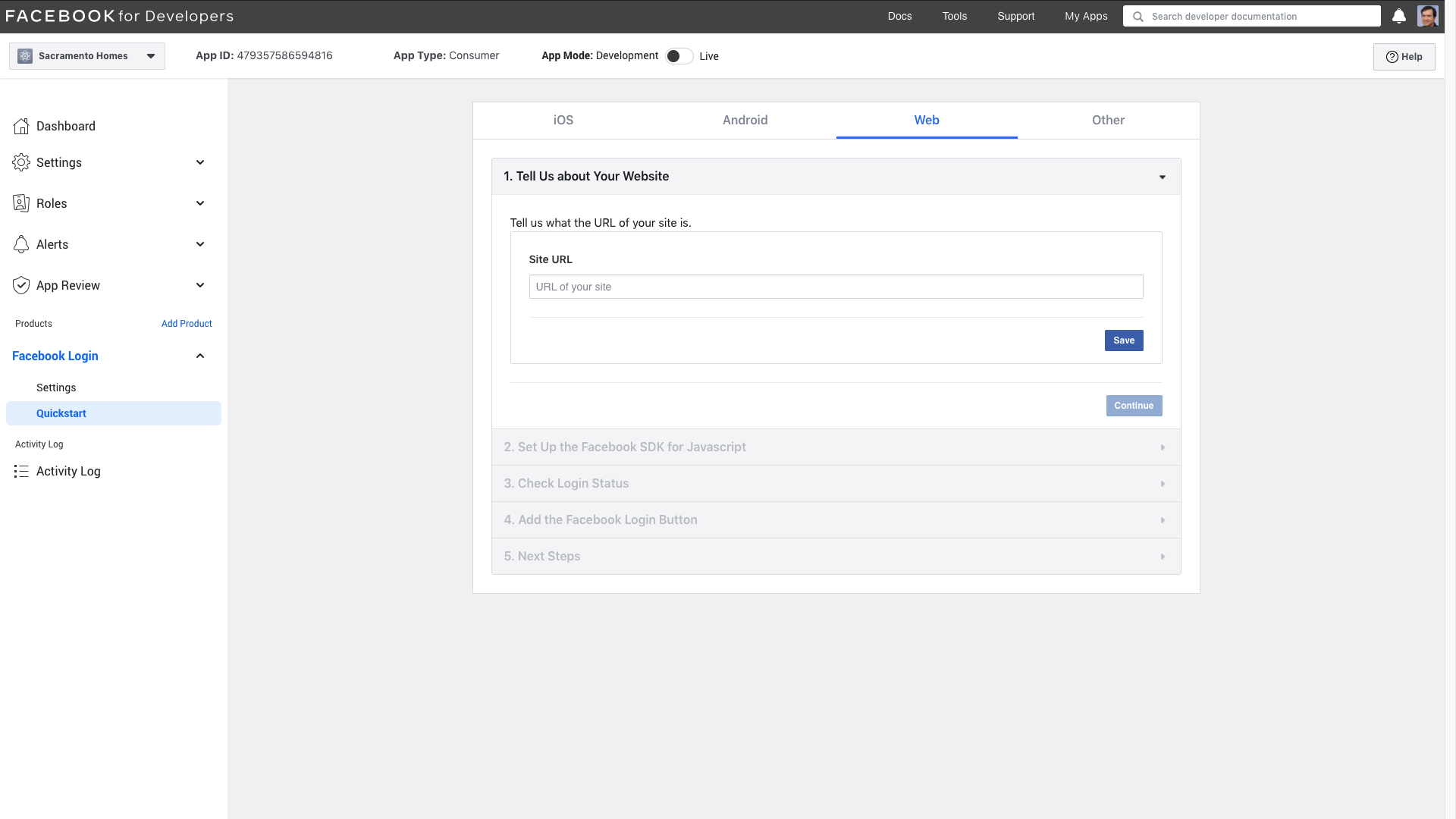Switch to the Other tab

click(x=1108, y=121)
